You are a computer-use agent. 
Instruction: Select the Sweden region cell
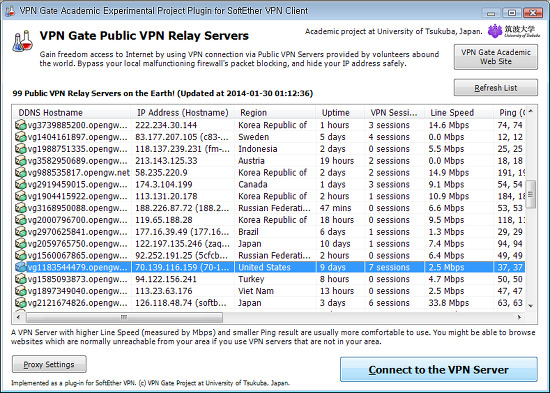tap(253, 137)
